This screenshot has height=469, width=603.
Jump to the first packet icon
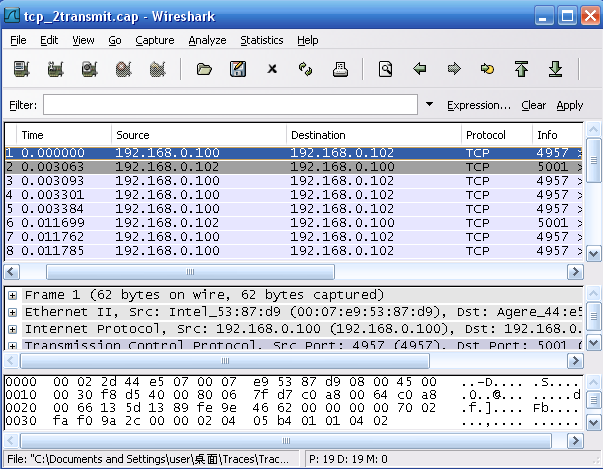point(521,69)
